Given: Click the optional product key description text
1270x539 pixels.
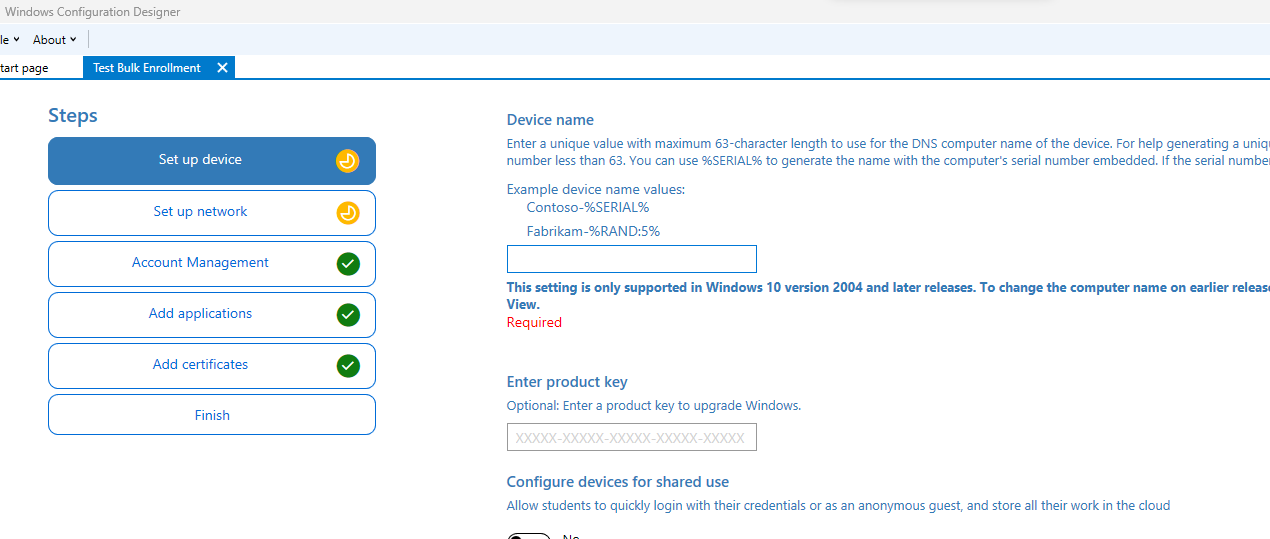Looking at the screenshot, I should pos(654,406).
